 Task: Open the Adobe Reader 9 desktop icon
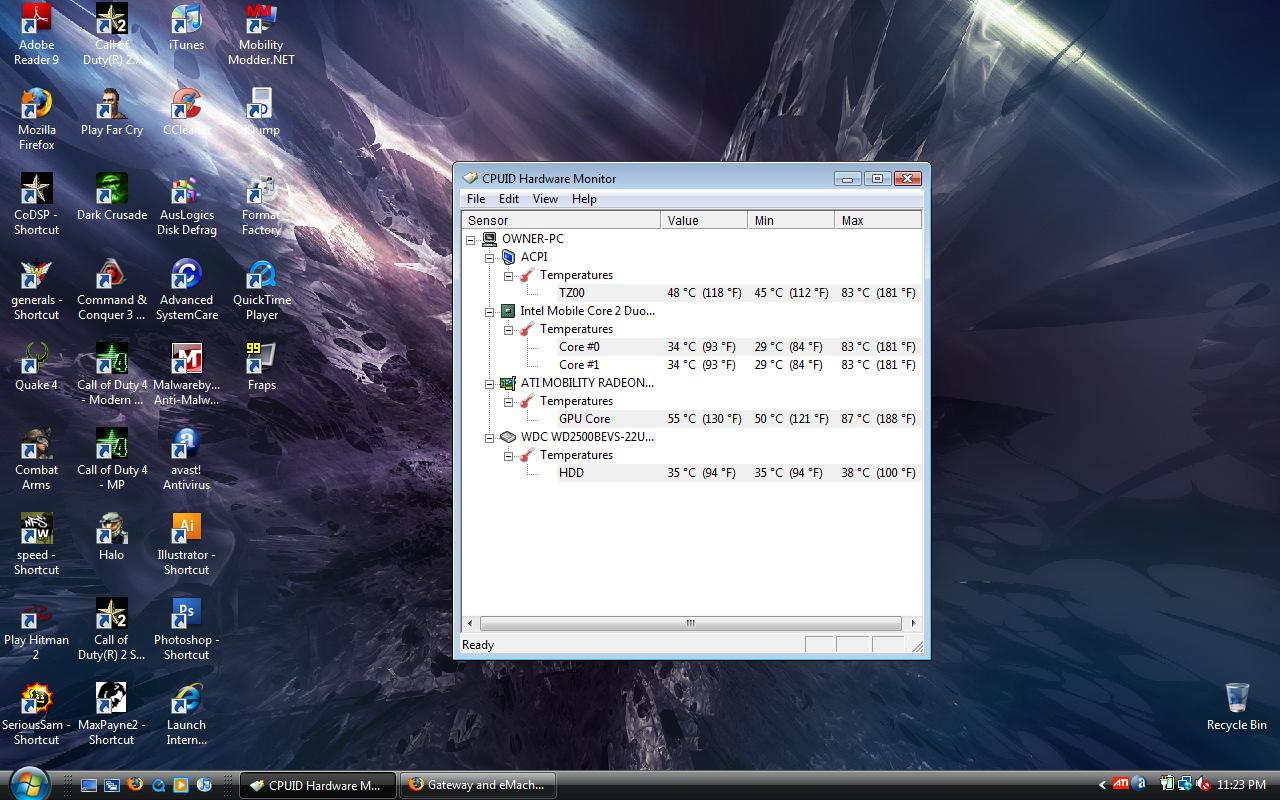[x=36, y=35]
